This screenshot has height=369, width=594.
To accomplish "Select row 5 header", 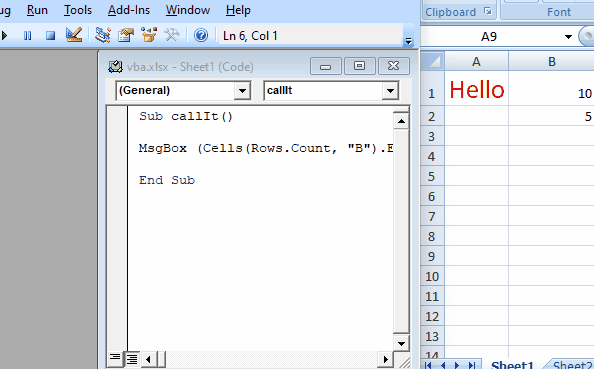I will [433, 176].
